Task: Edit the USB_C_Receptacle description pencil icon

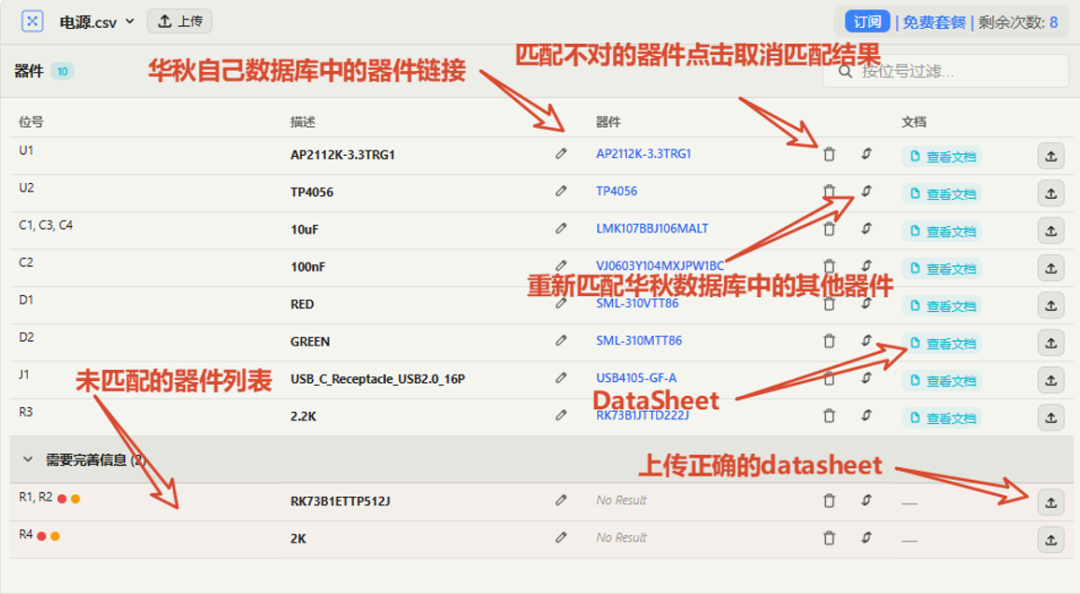Action: (x=561, y=378)
